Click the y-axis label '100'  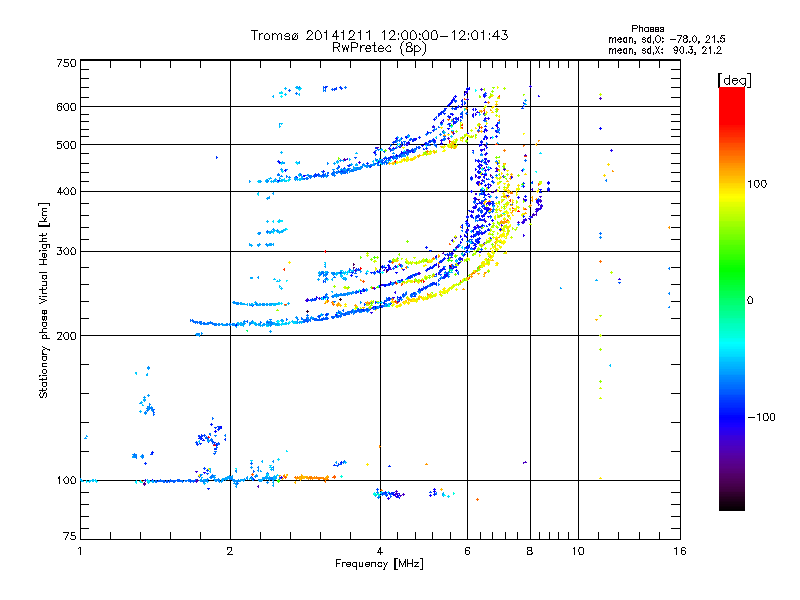[x=66, y=481]
